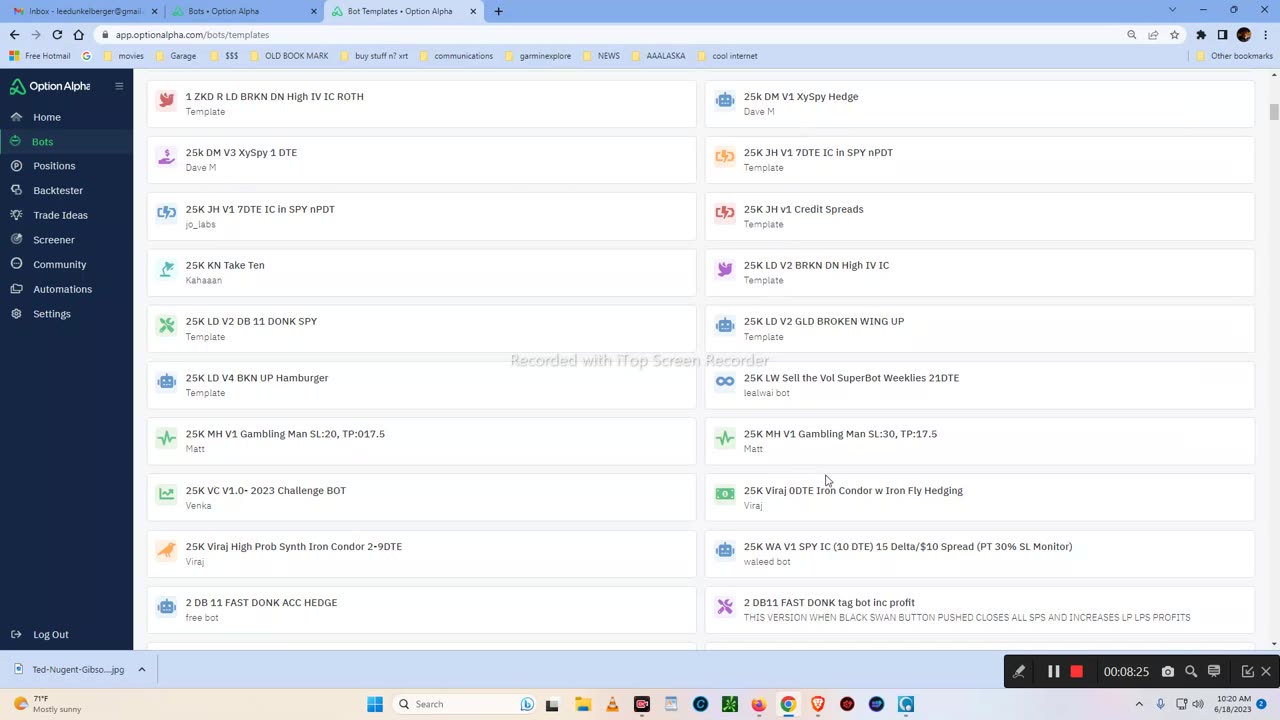Click infinity icon of 25K LW Sell the Vol SuperBot
This screenshot has height=720, width=1280.
tap(725, 381)
